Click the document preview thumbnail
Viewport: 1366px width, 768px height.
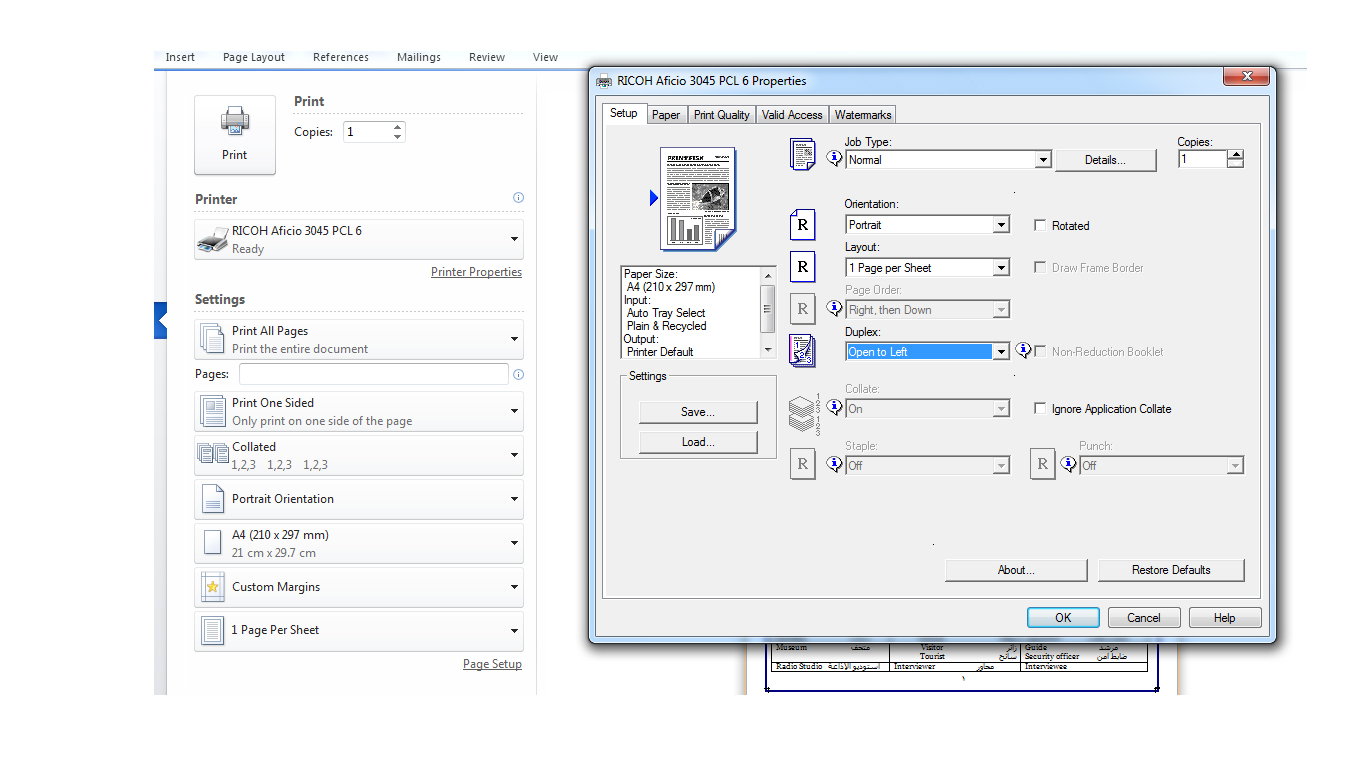pos(698,198)
